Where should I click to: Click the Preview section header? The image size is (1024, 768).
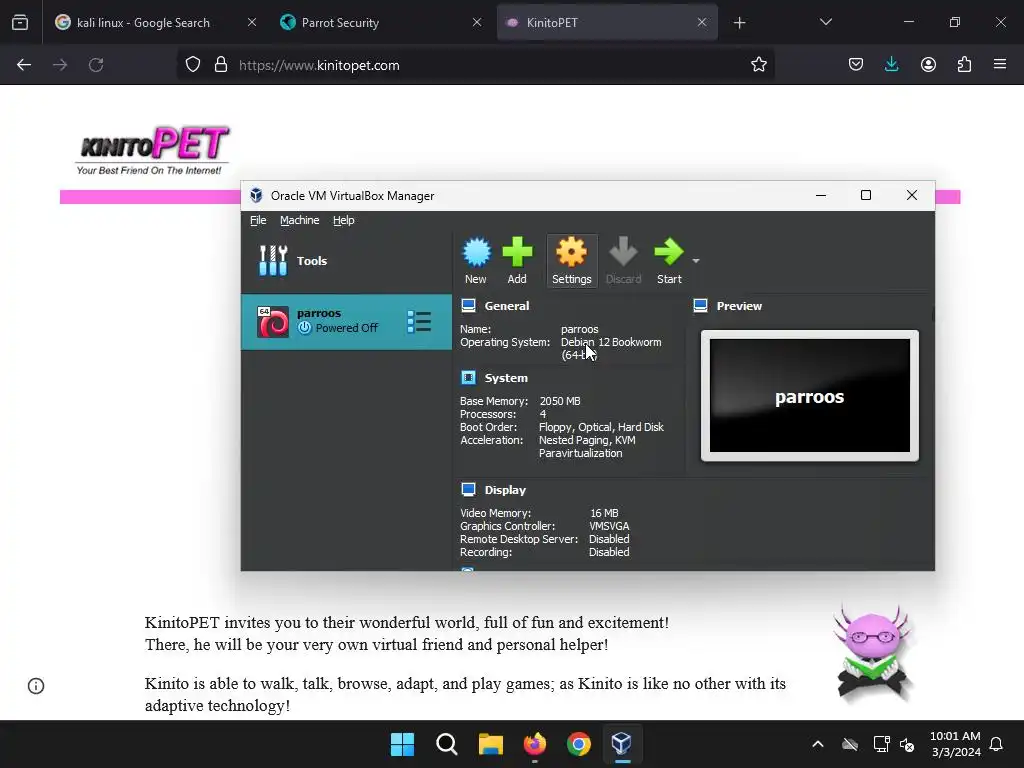[x=739, y=306]
